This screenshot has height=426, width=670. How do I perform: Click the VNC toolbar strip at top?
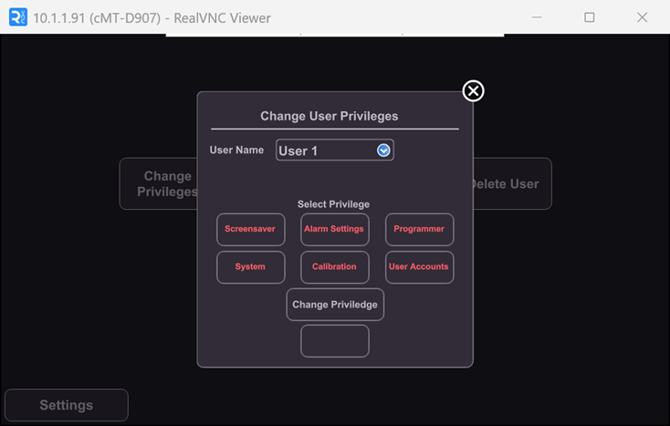point(335,35)
